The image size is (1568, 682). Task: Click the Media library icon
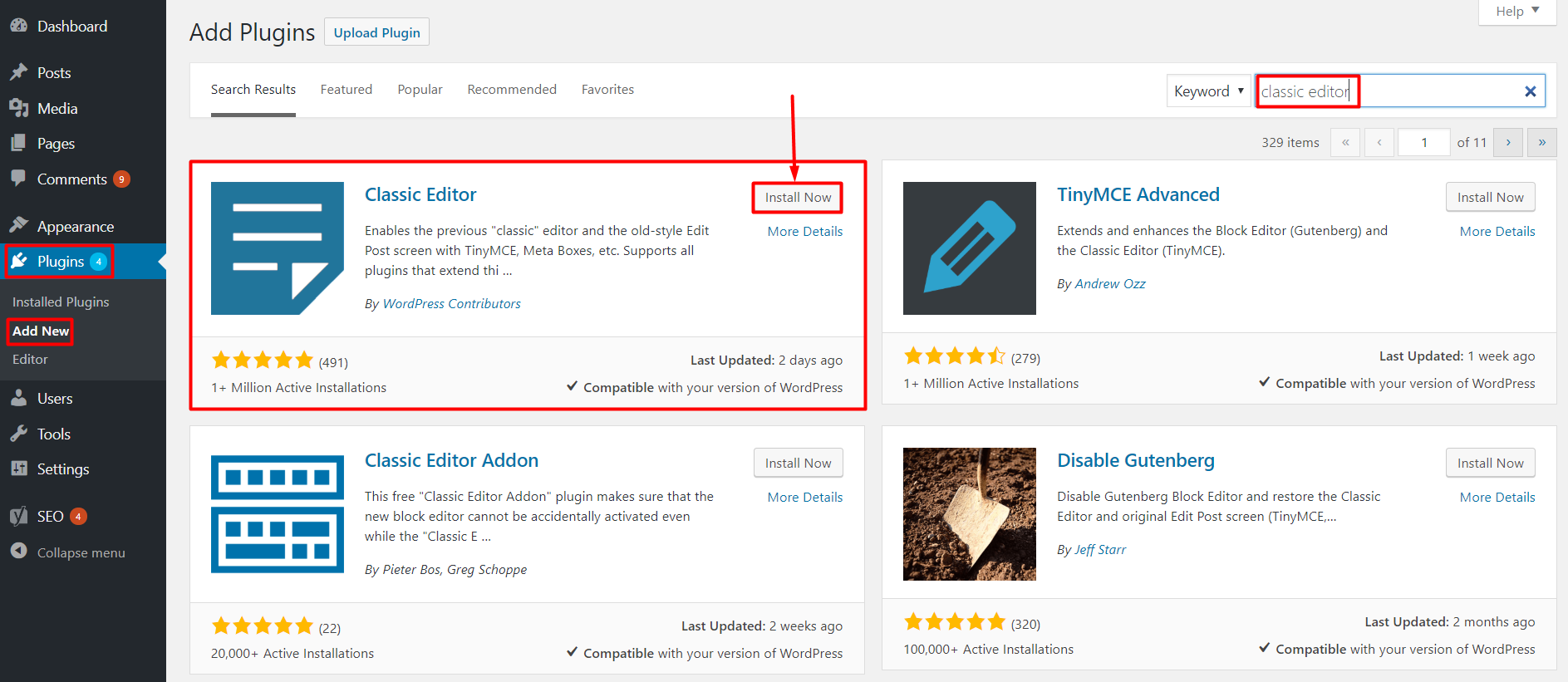(x=18, y=108)
